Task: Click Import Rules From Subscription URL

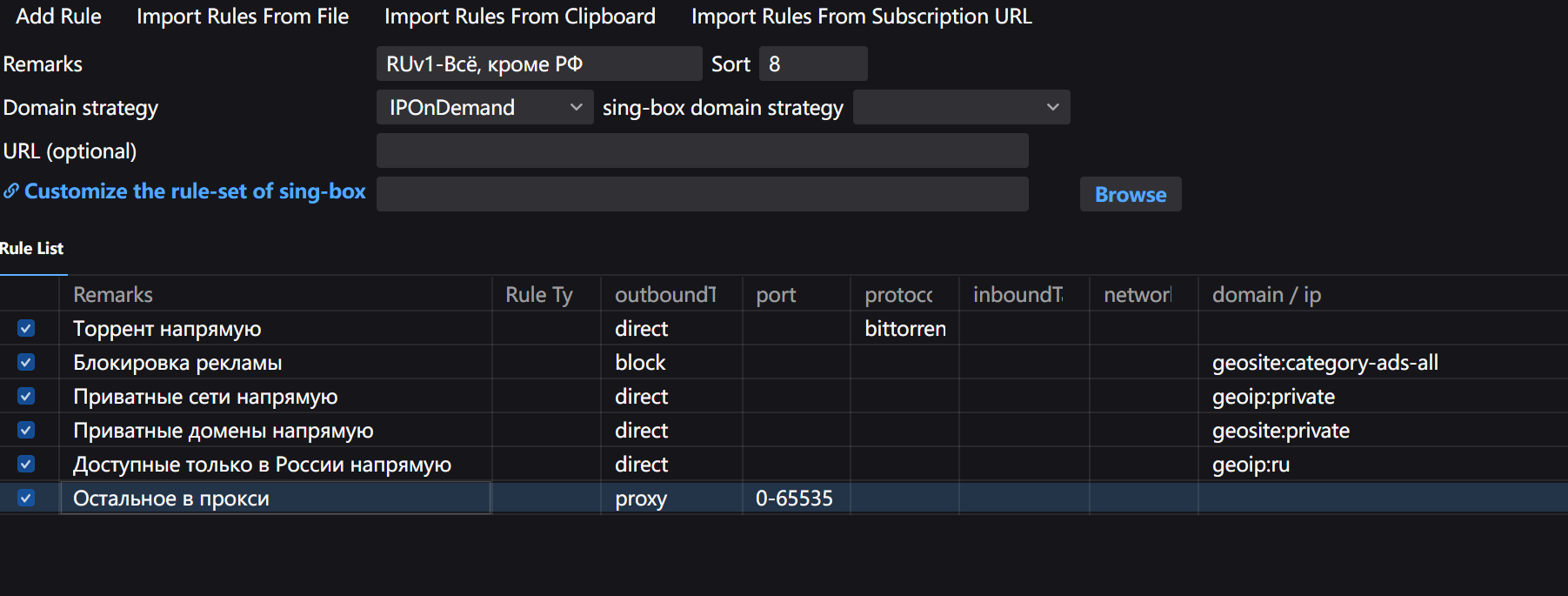Action: (861, 17)
